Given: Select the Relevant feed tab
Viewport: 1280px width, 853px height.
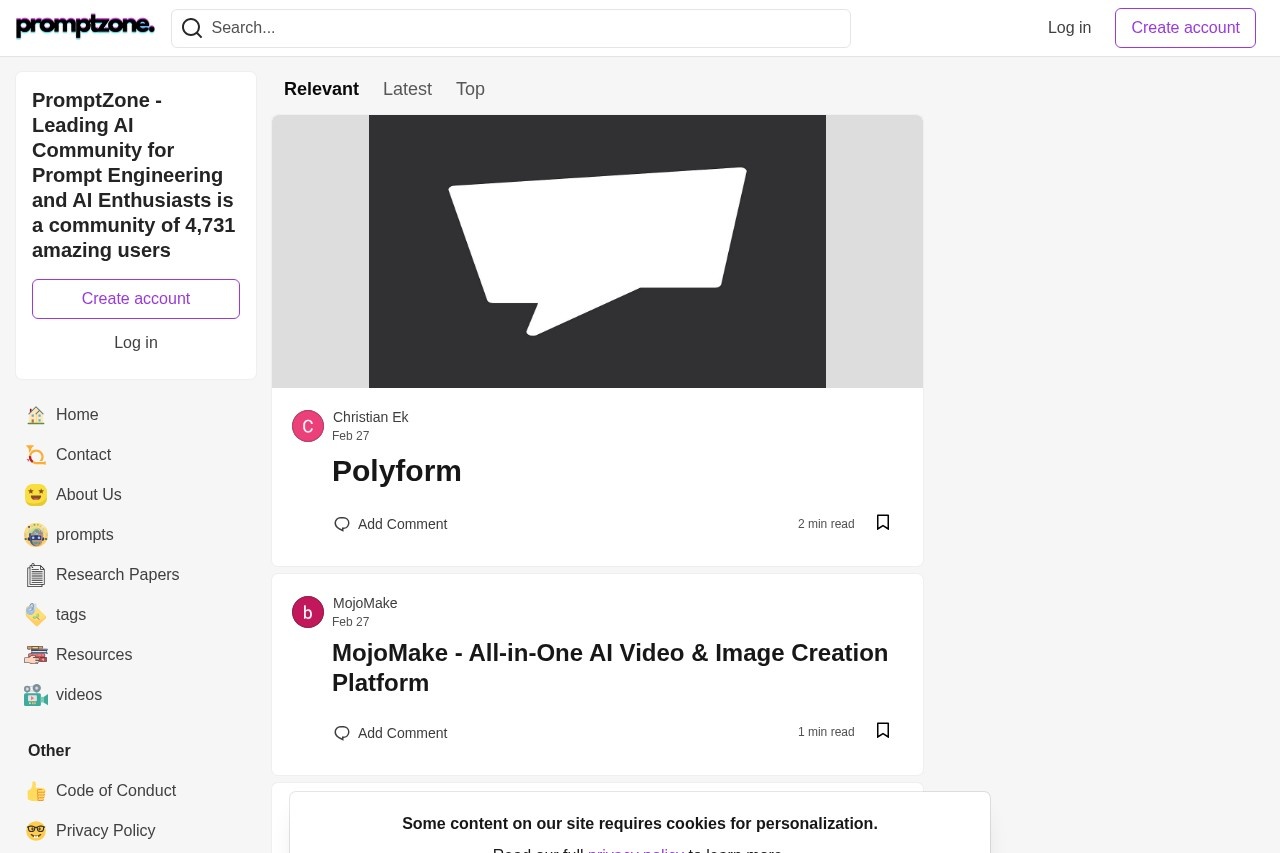Looking at the screenshot, I should pos(321,89).
